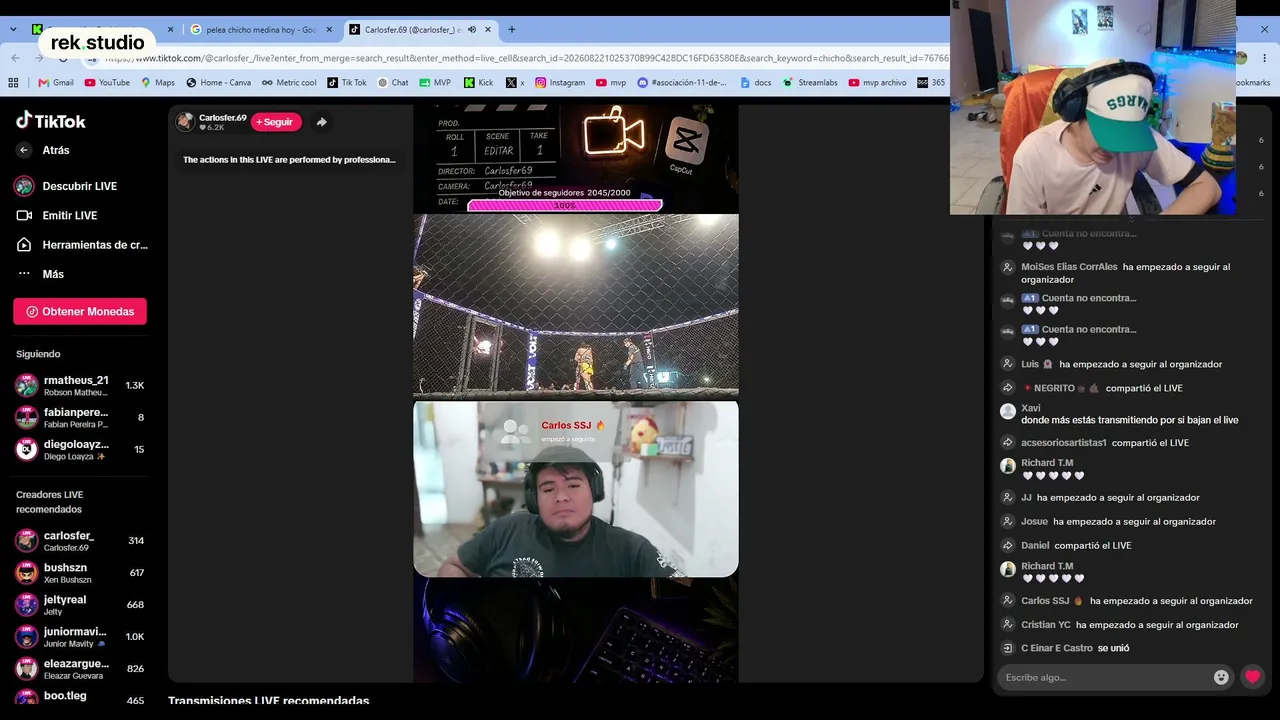
Task: Open the X bookmark
Action: (515, 83)
